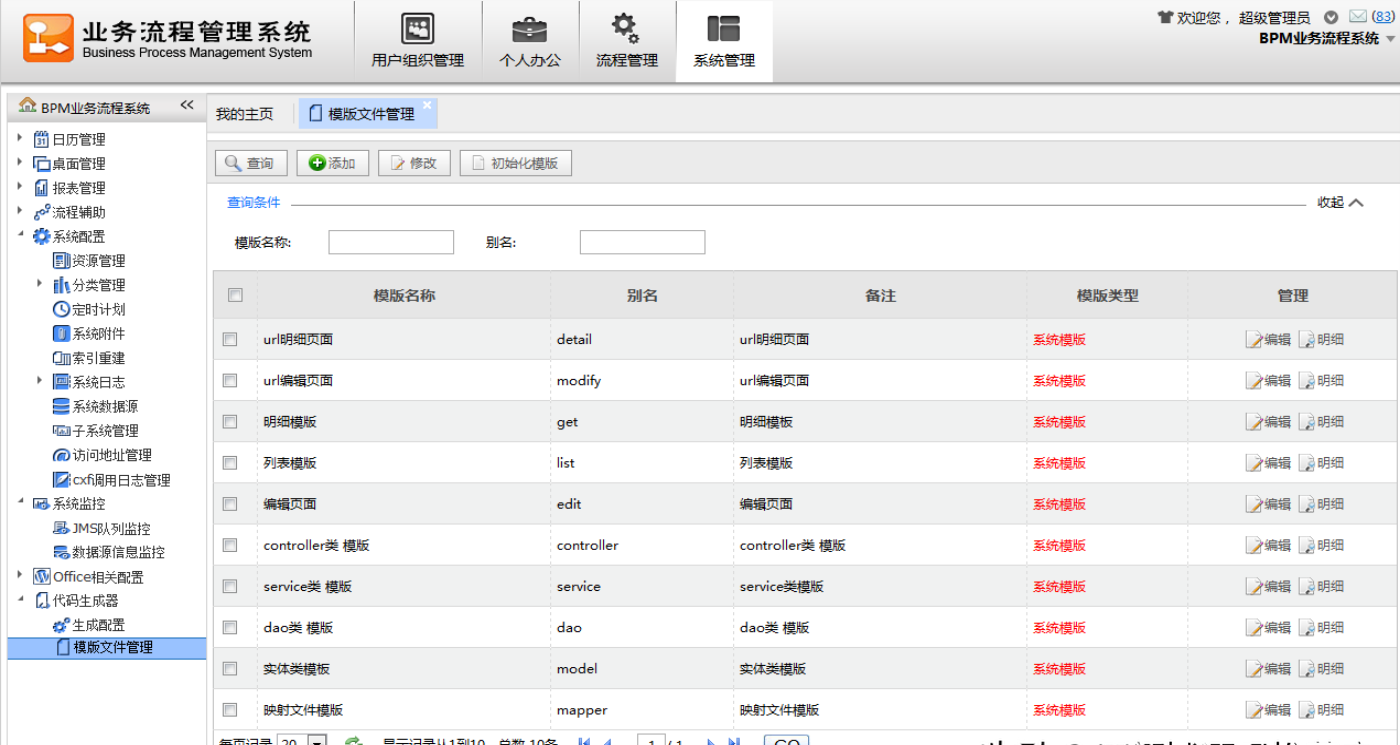Expand the 系统日志 tree node
The width and height of the screenshot is (1400, 745).
pyautogui.click(x=40, y=381)
